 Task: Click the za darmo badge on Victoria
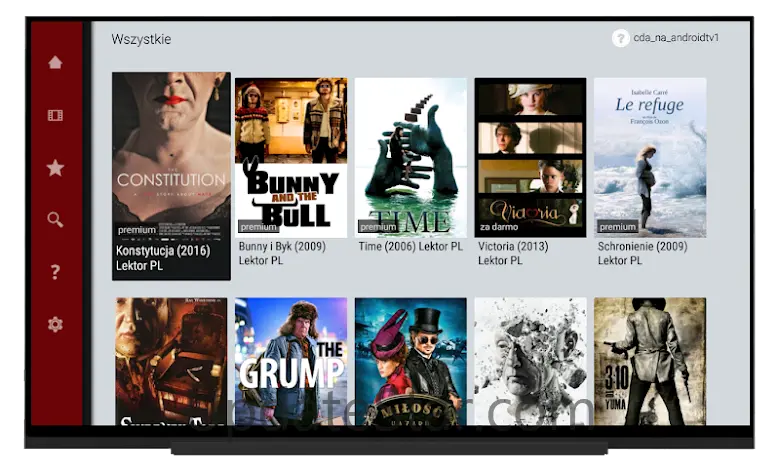point(499,226)
